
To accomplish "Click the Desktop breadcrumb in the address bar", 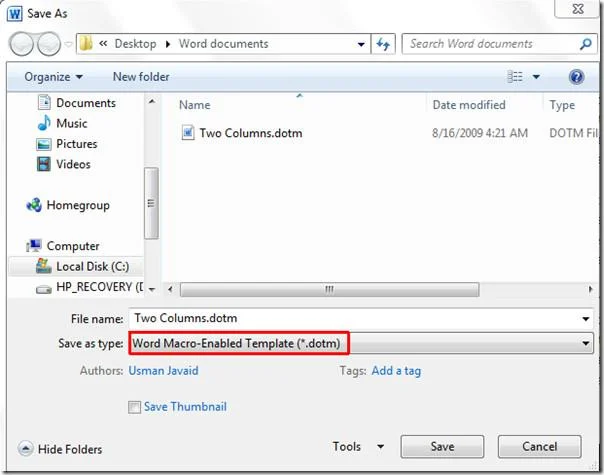I will coord(135,44).
